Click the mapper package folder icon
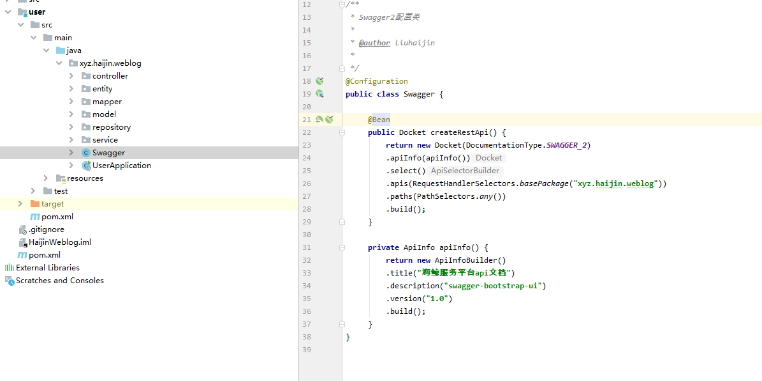This screenshot has width=762, height=381. pyautogui.click(x=86, y=101)
